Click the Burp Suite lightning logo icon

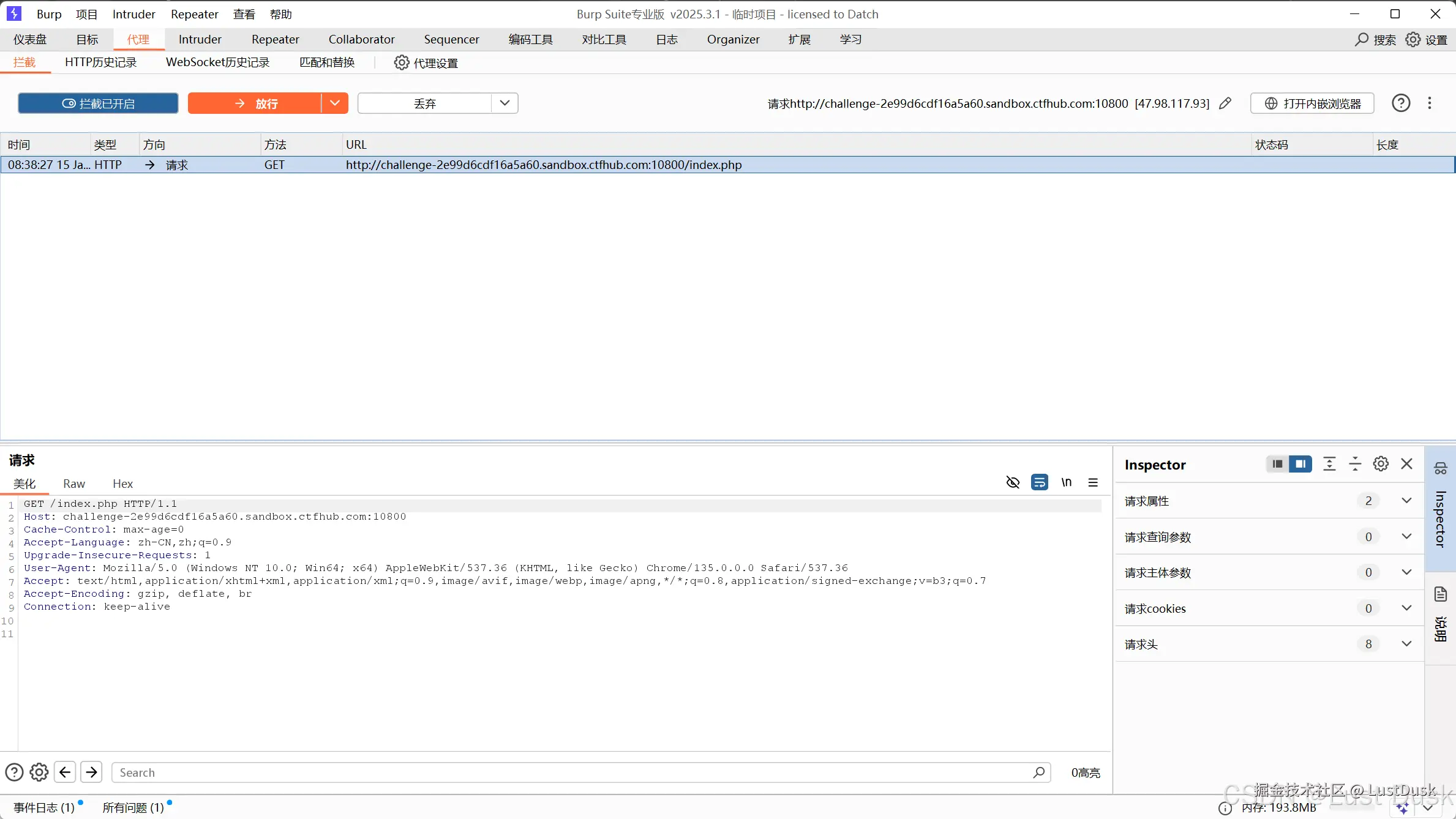(13, 13)
